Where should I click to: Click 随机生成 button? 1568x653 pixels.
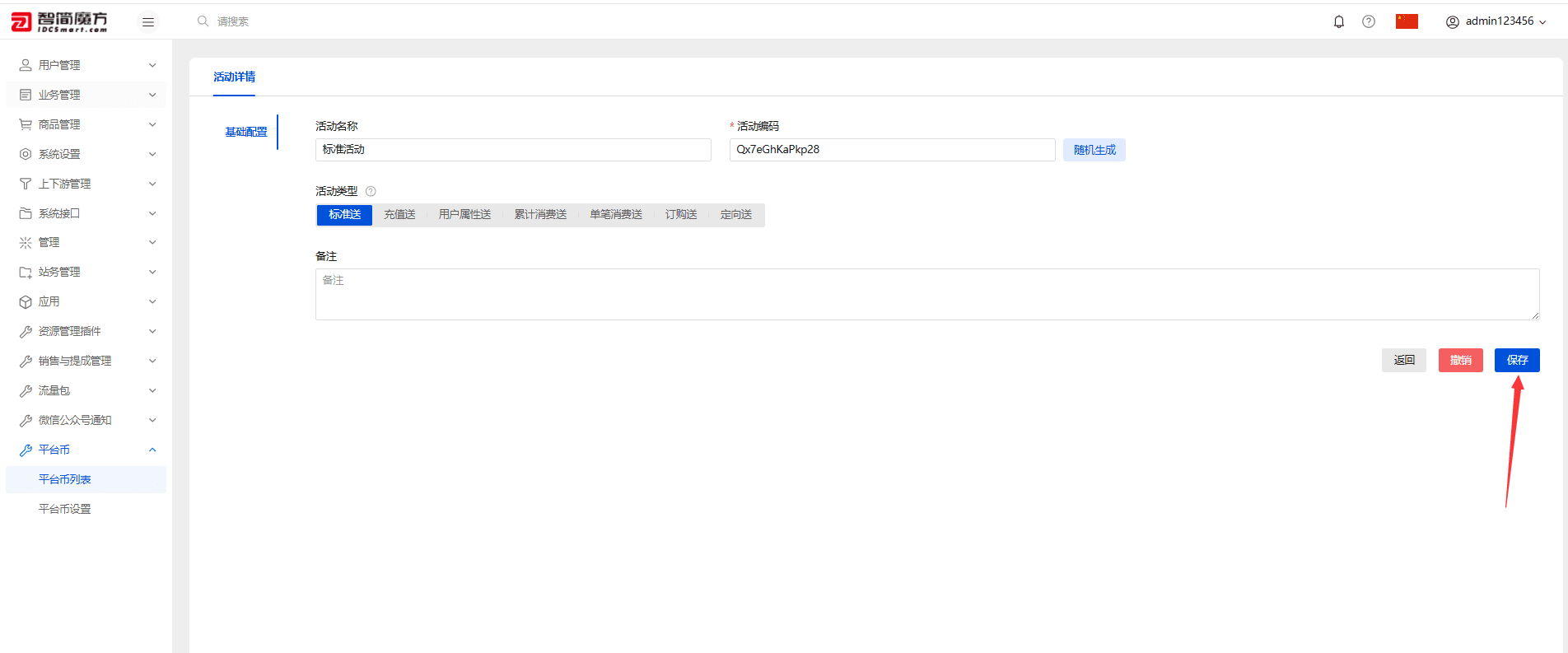point(1094,150)
